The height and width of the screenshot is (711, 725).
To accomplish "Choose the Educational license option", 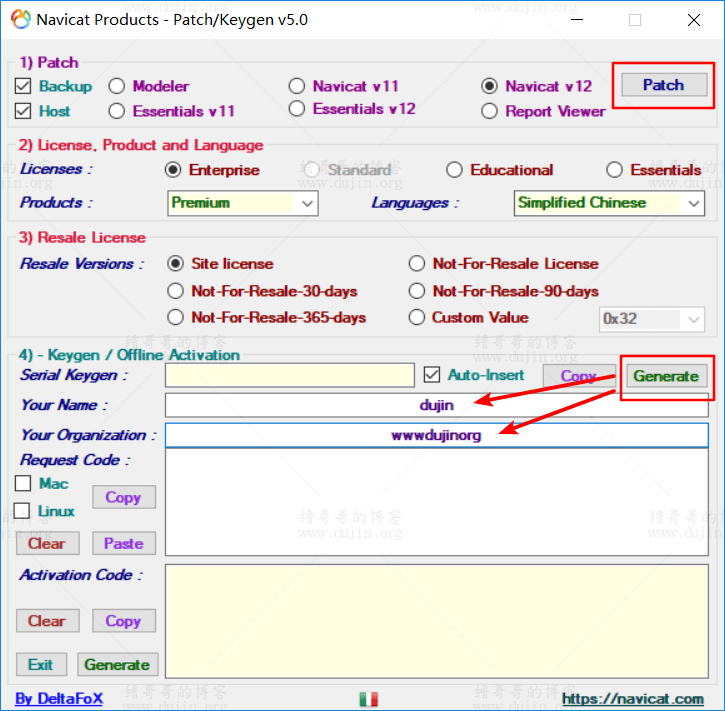I will 455,170.
